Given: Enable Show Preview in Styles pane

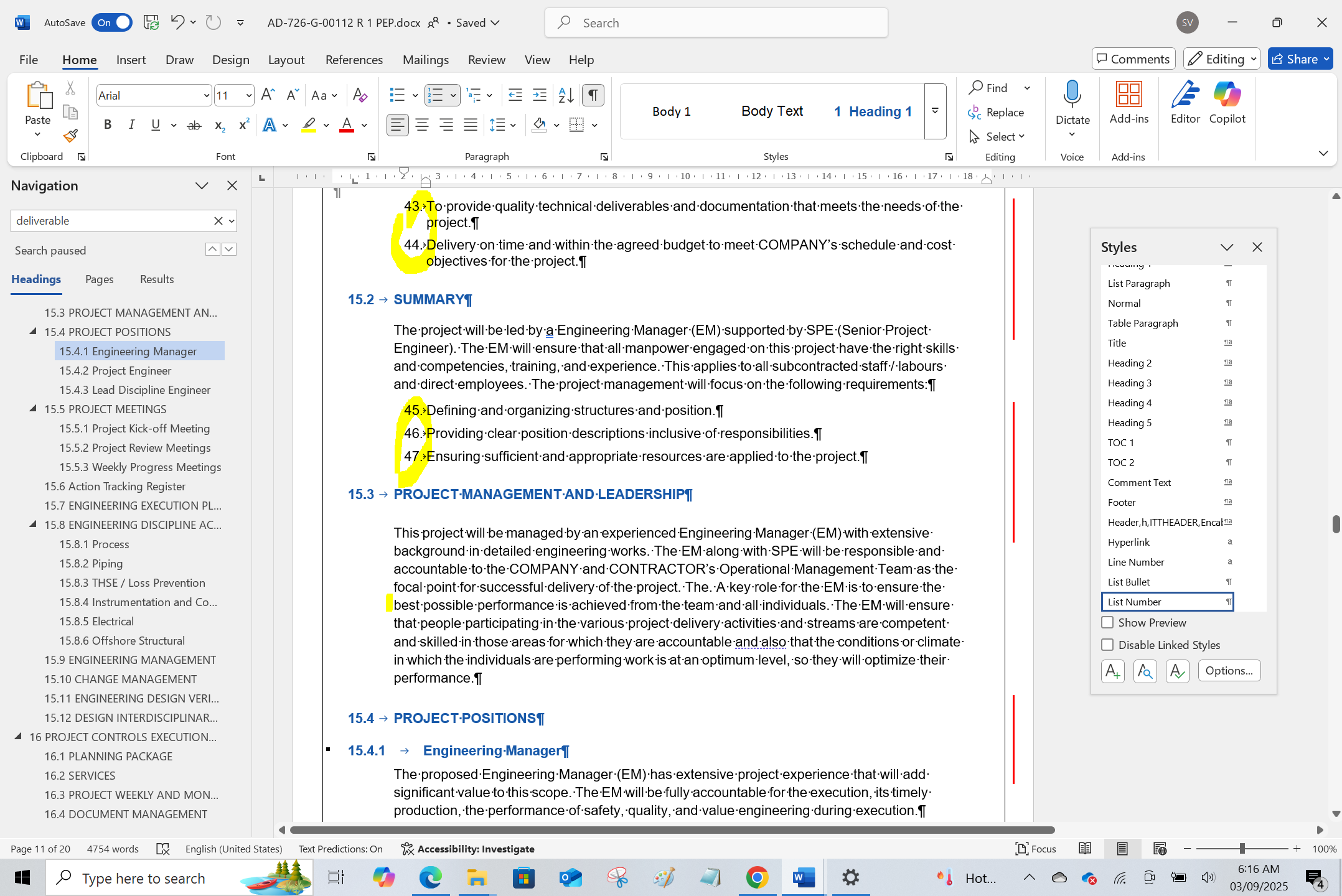Looking at the screenshot, I should click(x=1107, y=622).
